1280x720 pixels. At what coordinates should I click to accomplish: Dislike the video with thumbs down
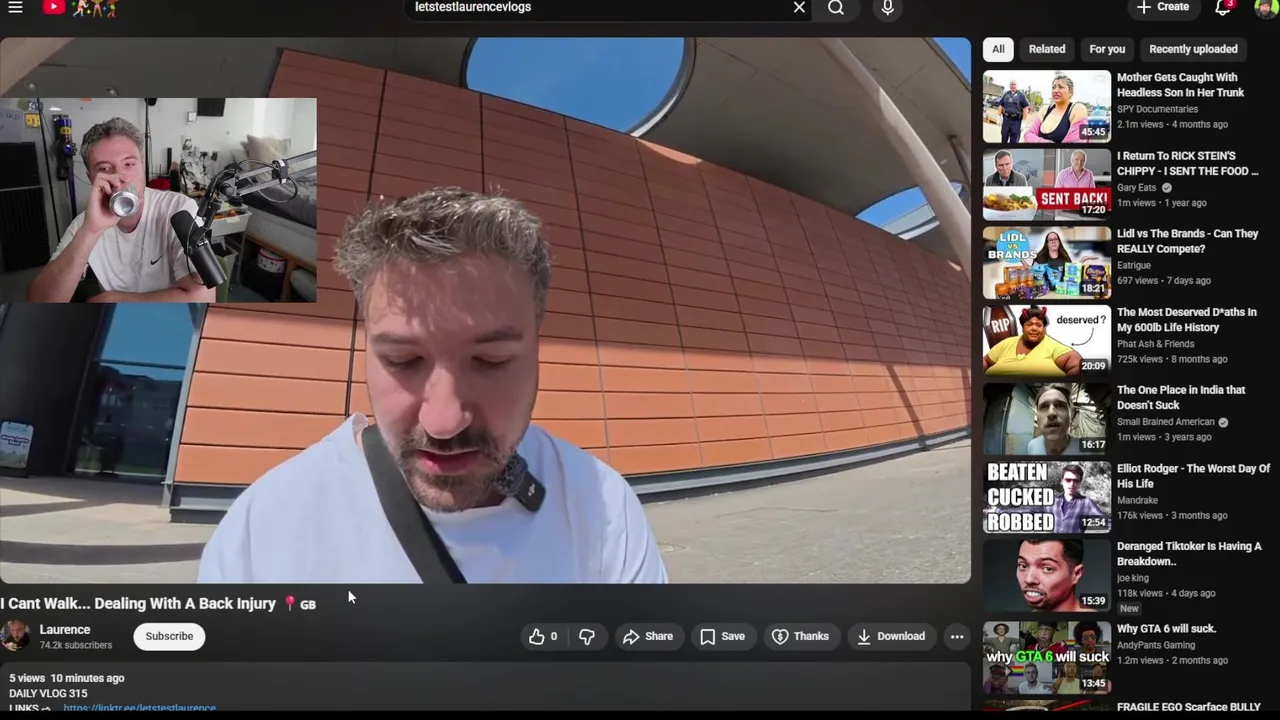click(x=587, y=636)
